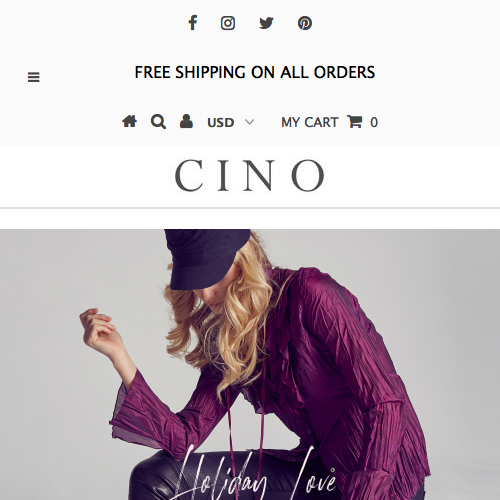Click the Twitter bird icon
The height and width of the screenshot is (500, 500).
click(x=266, y=23)
